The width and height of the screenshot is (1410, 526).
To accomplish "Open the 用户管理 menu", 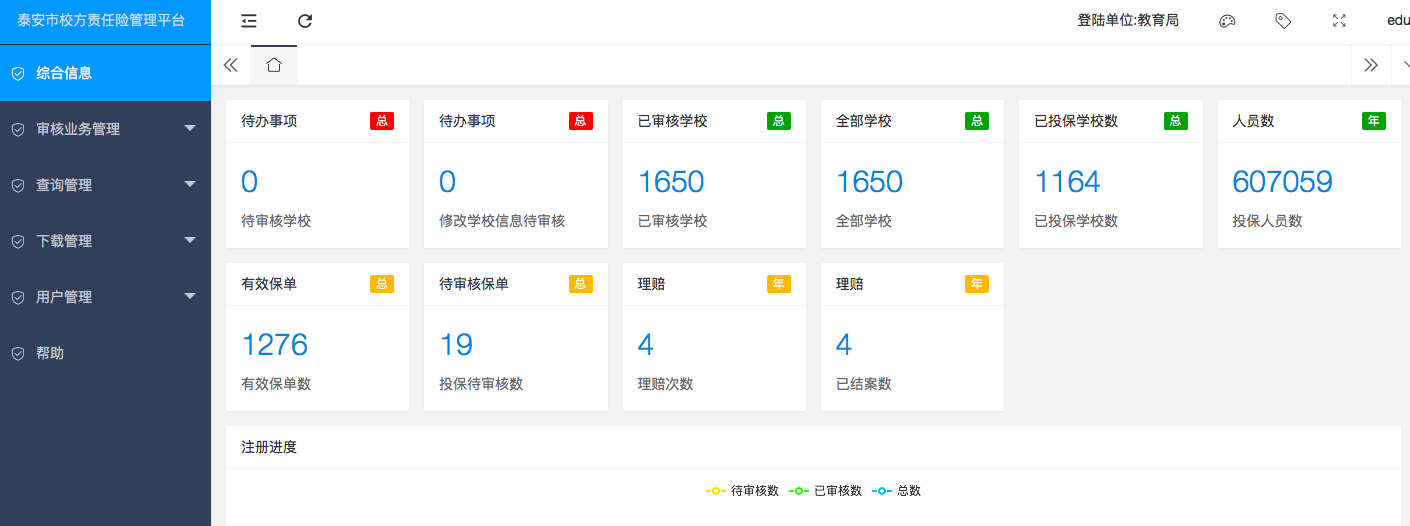I will pos(105,297).
